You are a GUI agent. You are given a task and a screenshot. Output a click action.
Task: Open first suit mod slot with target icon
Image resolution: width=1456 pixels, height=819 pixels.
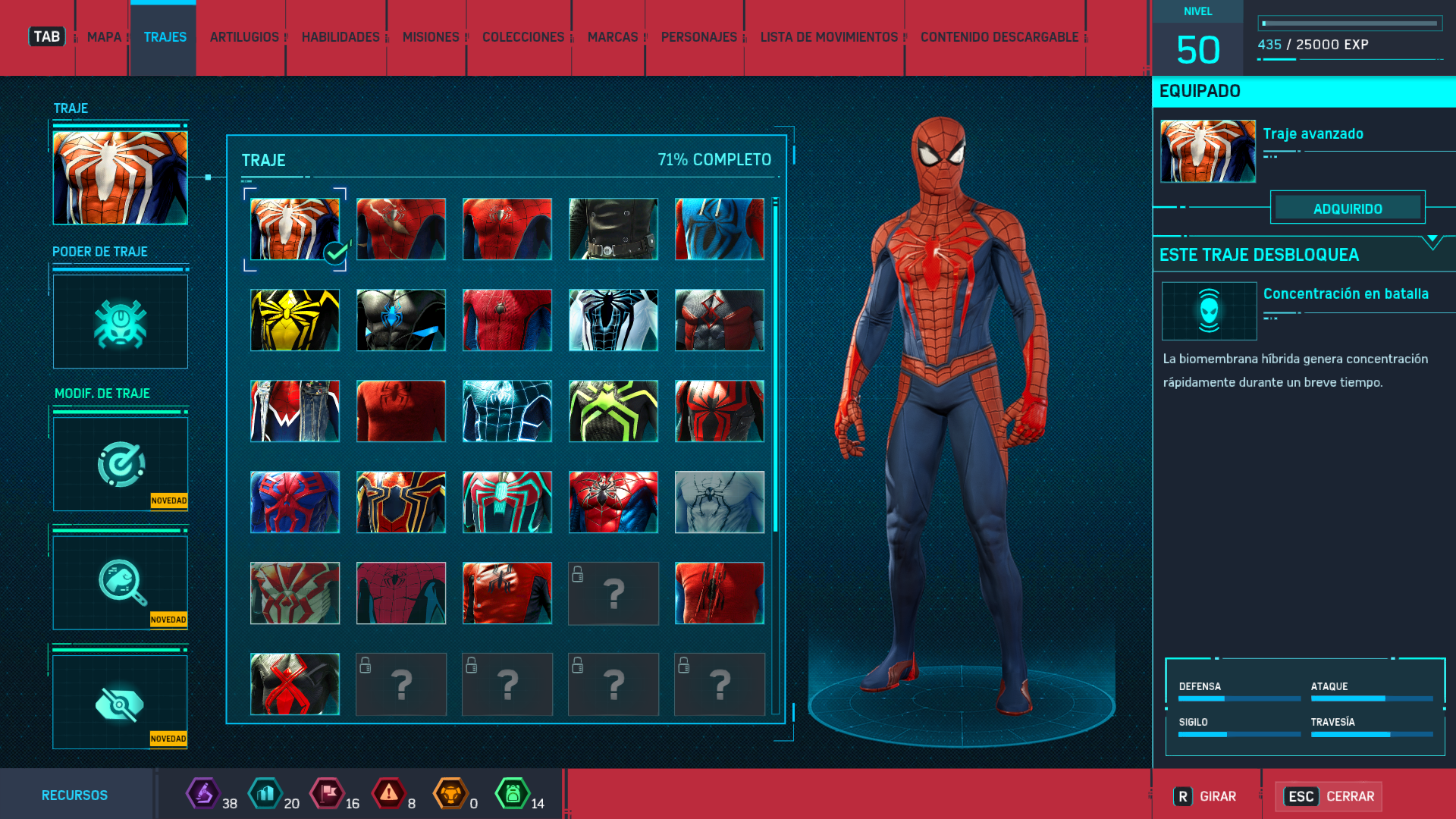tap(120, 464)
